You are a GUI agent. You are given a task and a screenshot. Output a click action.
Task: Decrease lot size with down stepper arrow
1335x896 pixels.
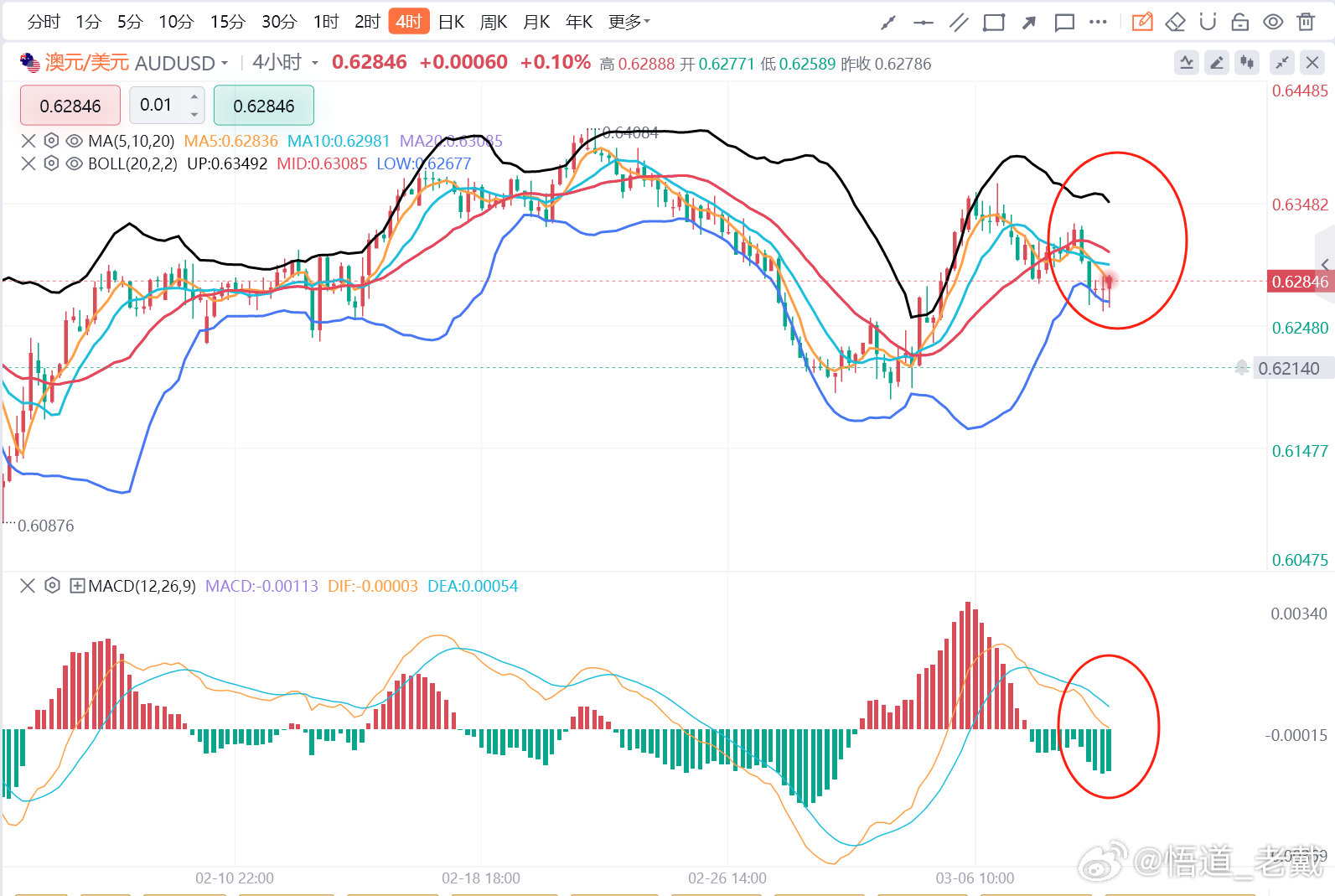point(194,114)
